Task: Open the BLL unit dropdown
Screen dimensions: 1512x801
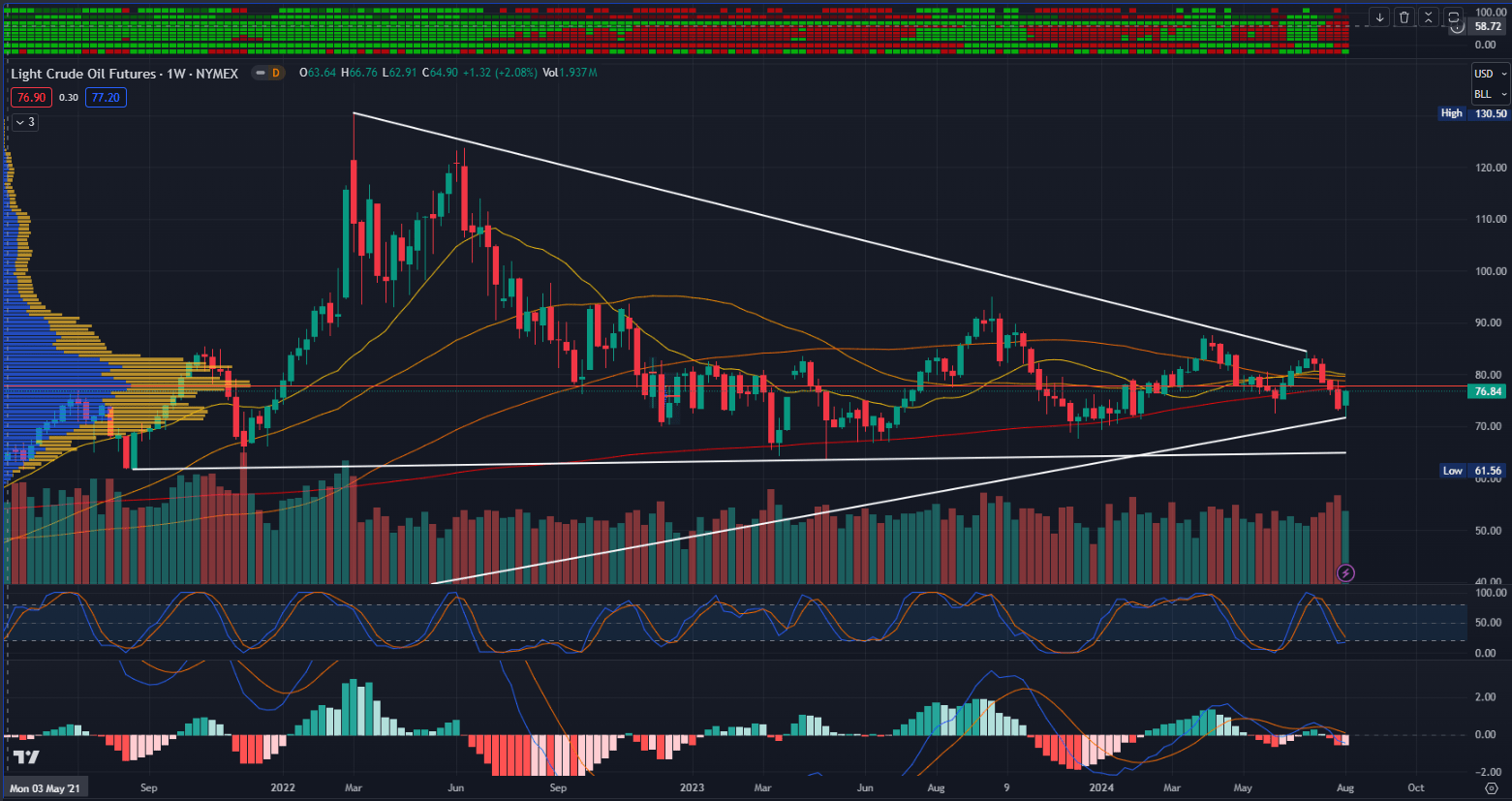Action: (x=1490, y=94)
